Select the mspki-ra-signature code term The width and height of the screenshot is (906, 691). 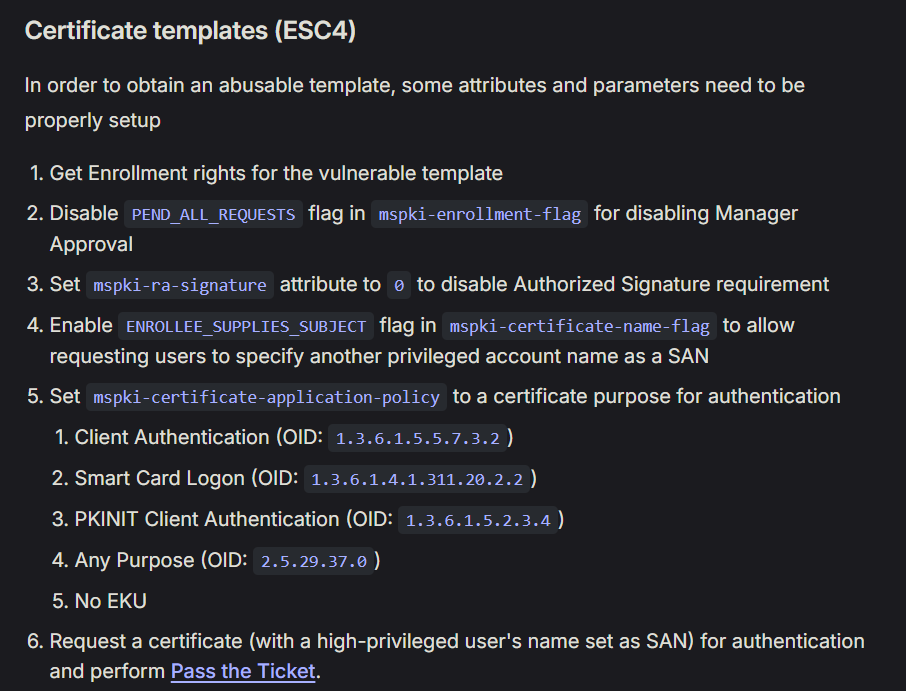point(180,285)
